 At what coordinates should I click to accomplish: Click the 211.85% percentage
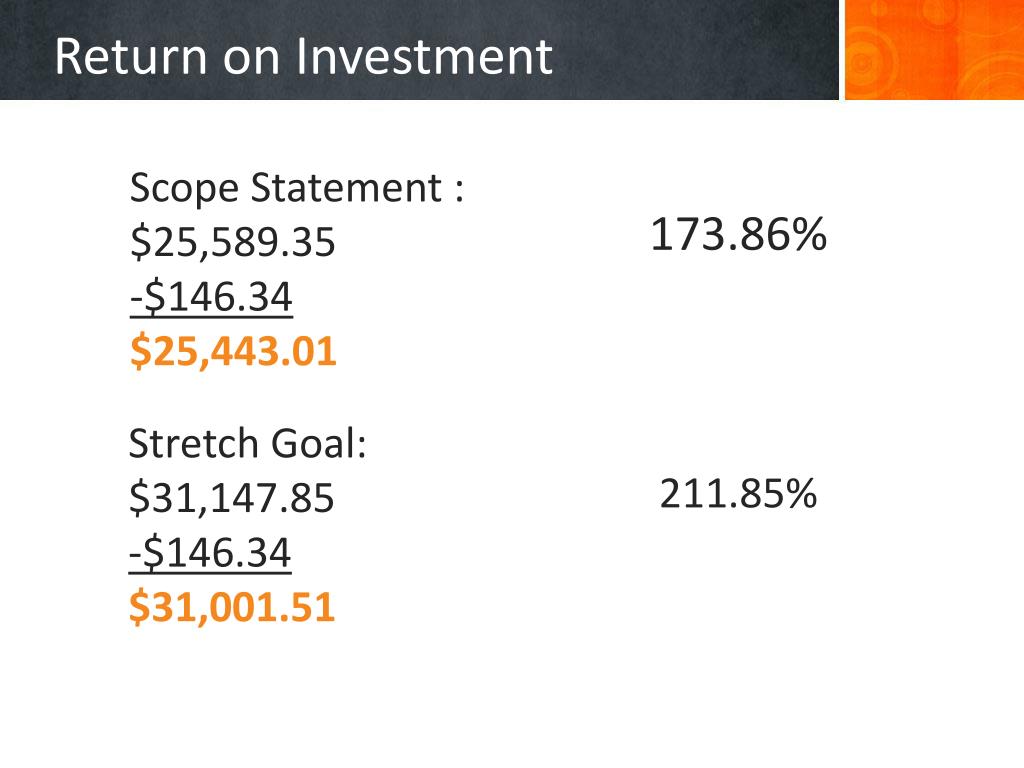tap(738, 493)
